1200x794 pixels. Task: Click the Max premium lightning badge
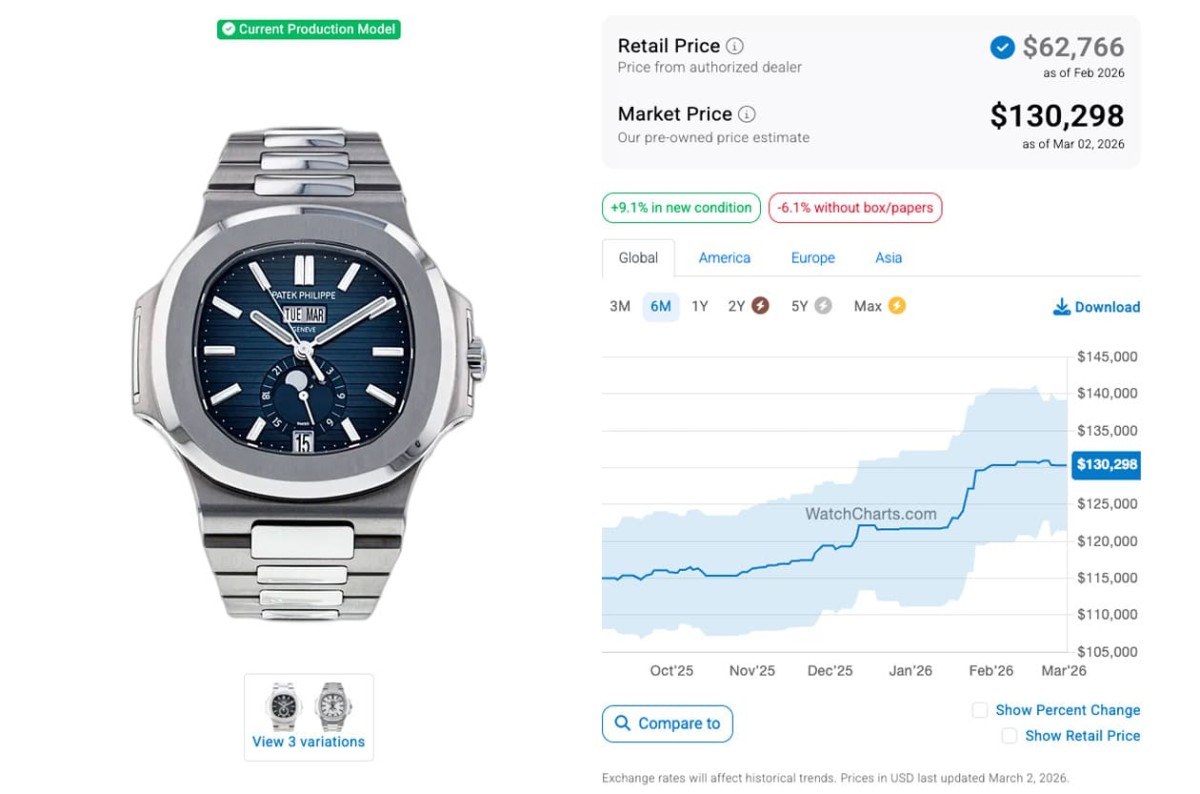pos(896,306)
